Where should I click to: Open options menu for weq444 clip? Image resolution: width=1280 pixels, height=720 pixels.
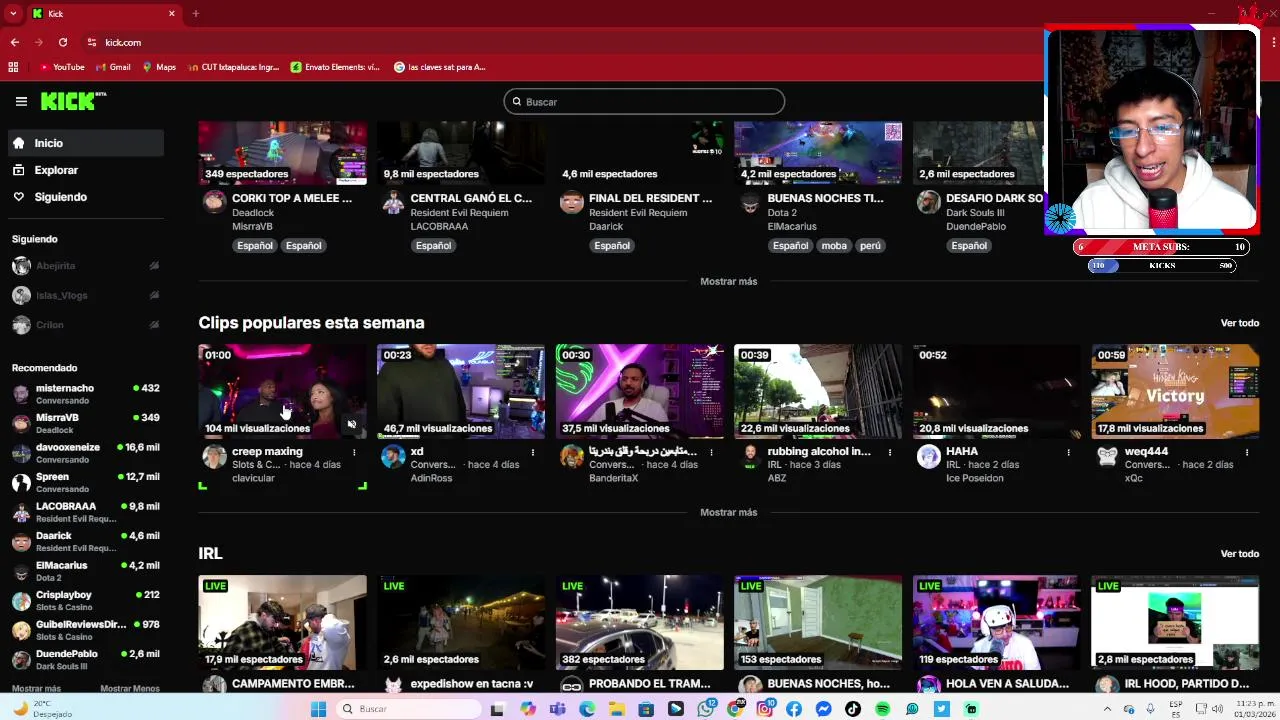(x=1247, y=452)
